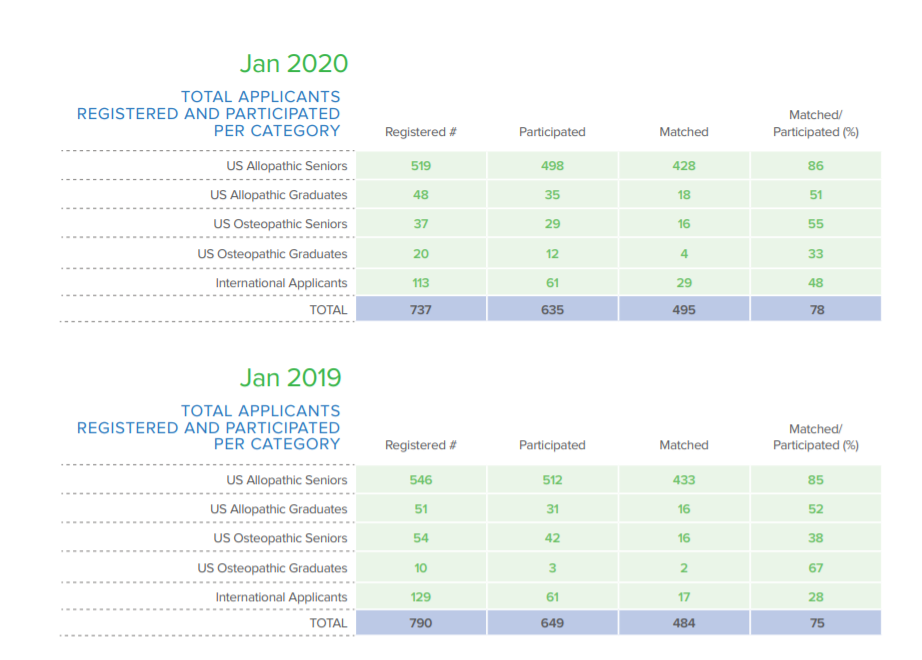Click the 113 International Applicants registered cell

[x=421, y=283]
